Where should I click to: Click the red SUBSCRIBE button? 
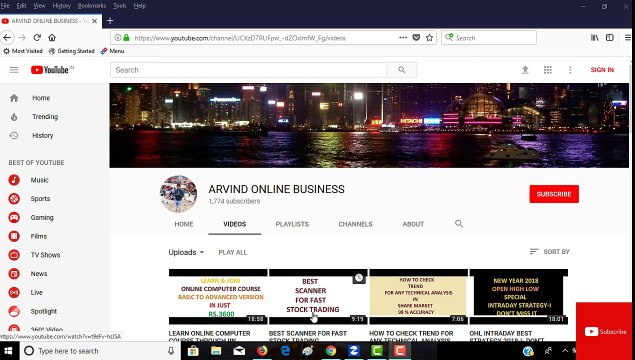[x=554, y=194]
